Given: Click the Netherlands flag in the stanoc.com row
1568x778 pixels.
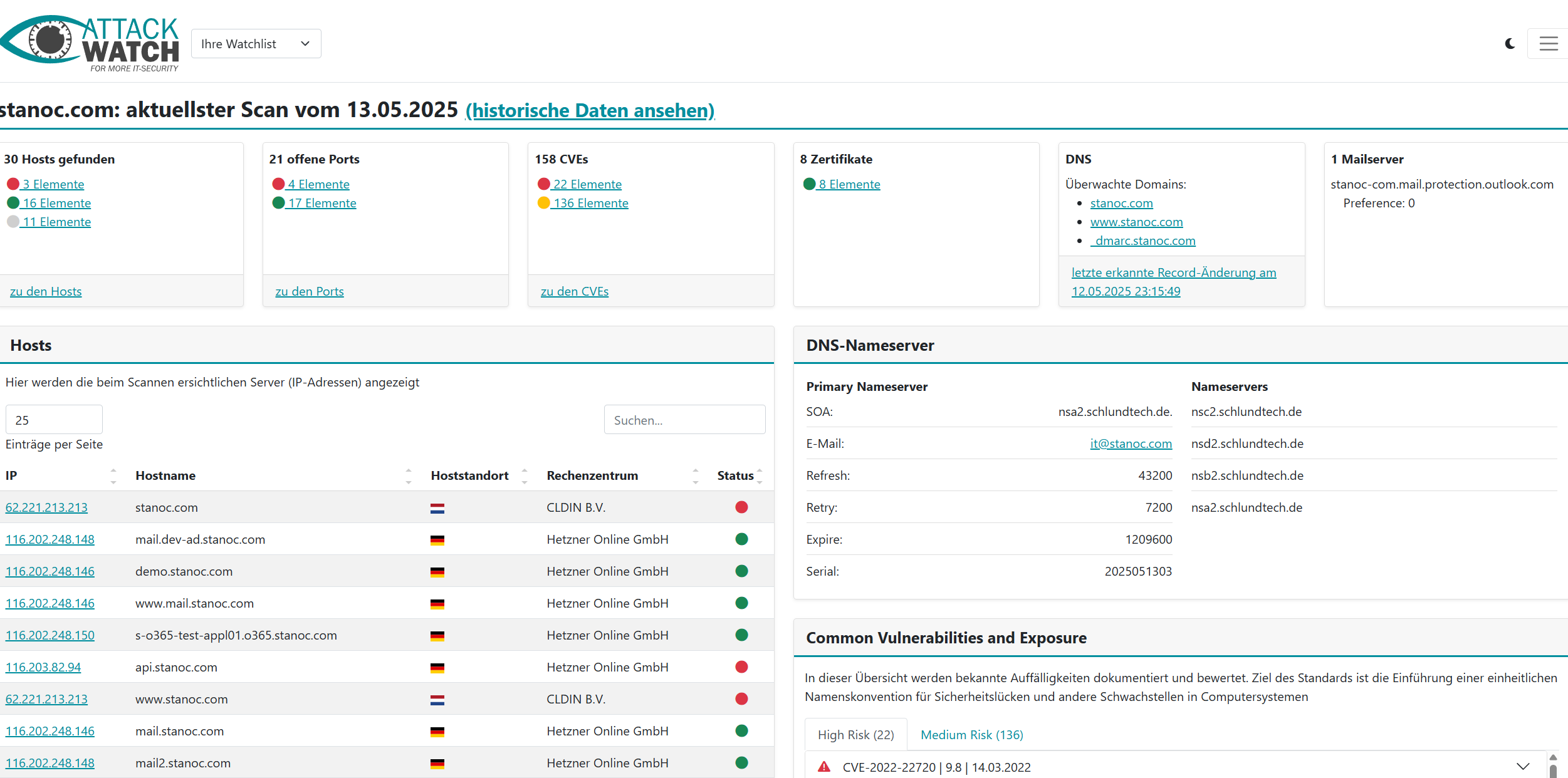Looking at the screenshot, I should point(437,508).
